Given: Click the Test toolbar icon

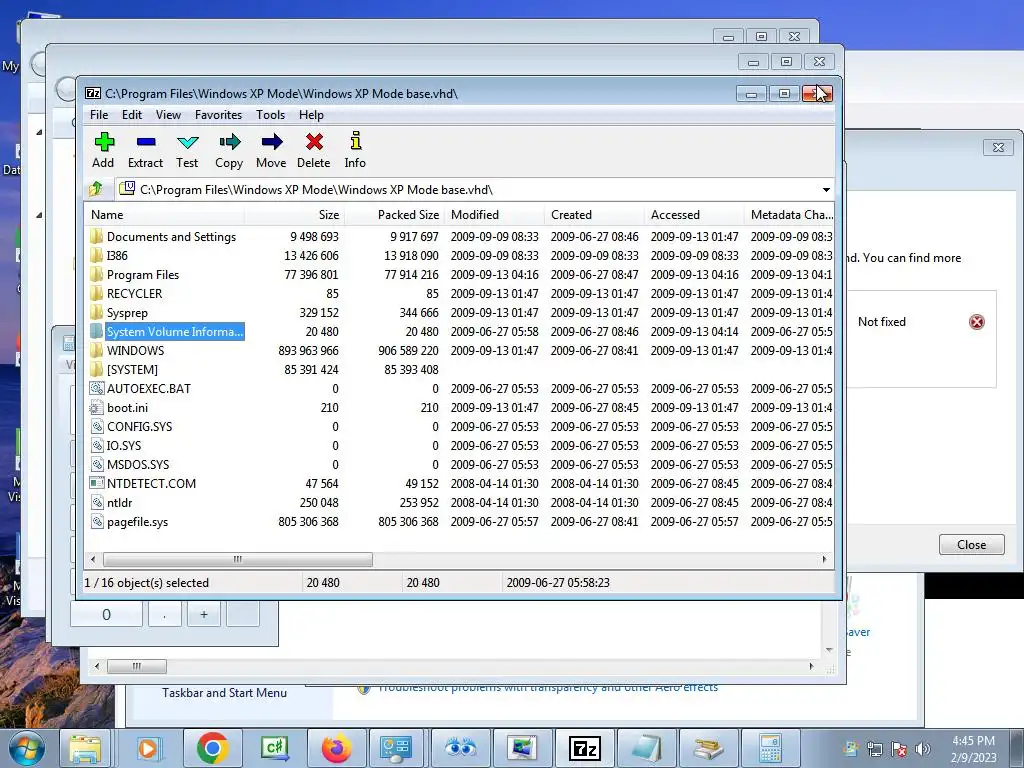Looking at the screenshot, I should point(187,142).
